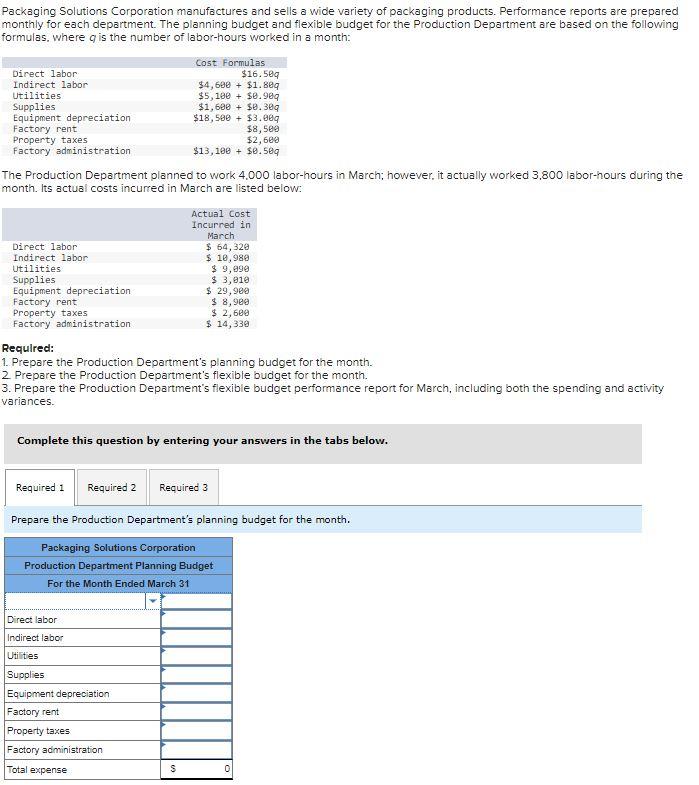Image resolution: width=699 pixels, height=785 pixels.
Task: Click the Indirect labor amount field
Action: pos(196,637)
